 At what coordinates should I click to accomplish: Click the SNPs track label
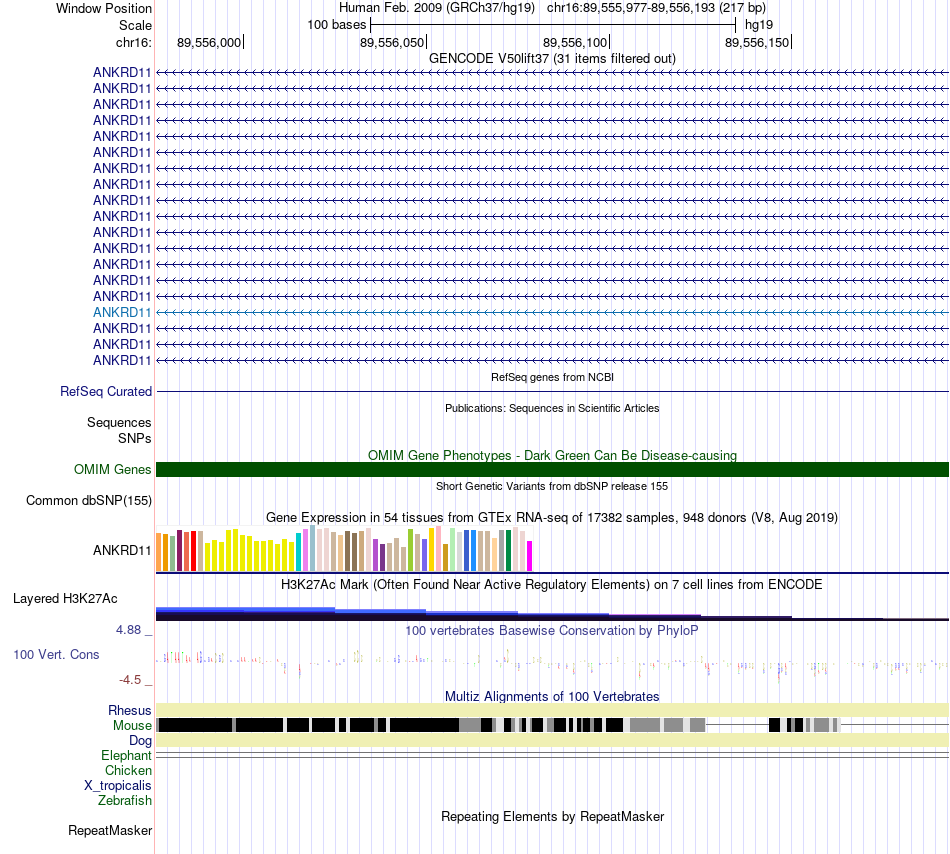135,438
